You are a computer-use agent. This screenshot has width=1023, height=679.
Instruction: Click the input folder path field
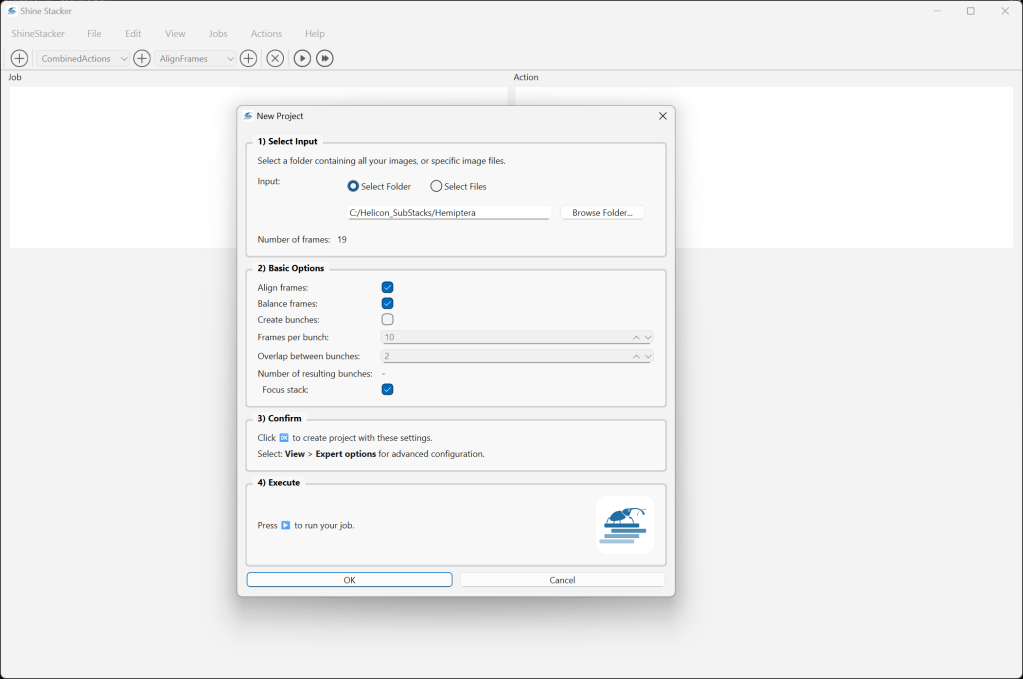click(448, 213)
